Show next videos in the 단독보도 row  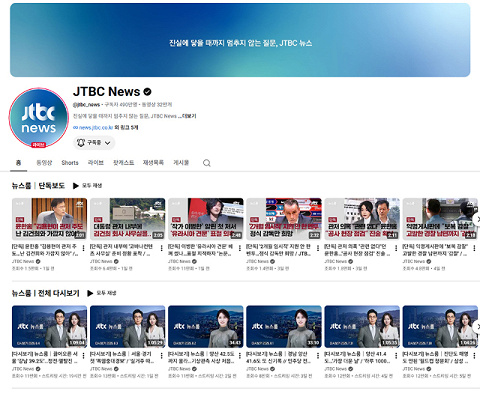(477, 219)
